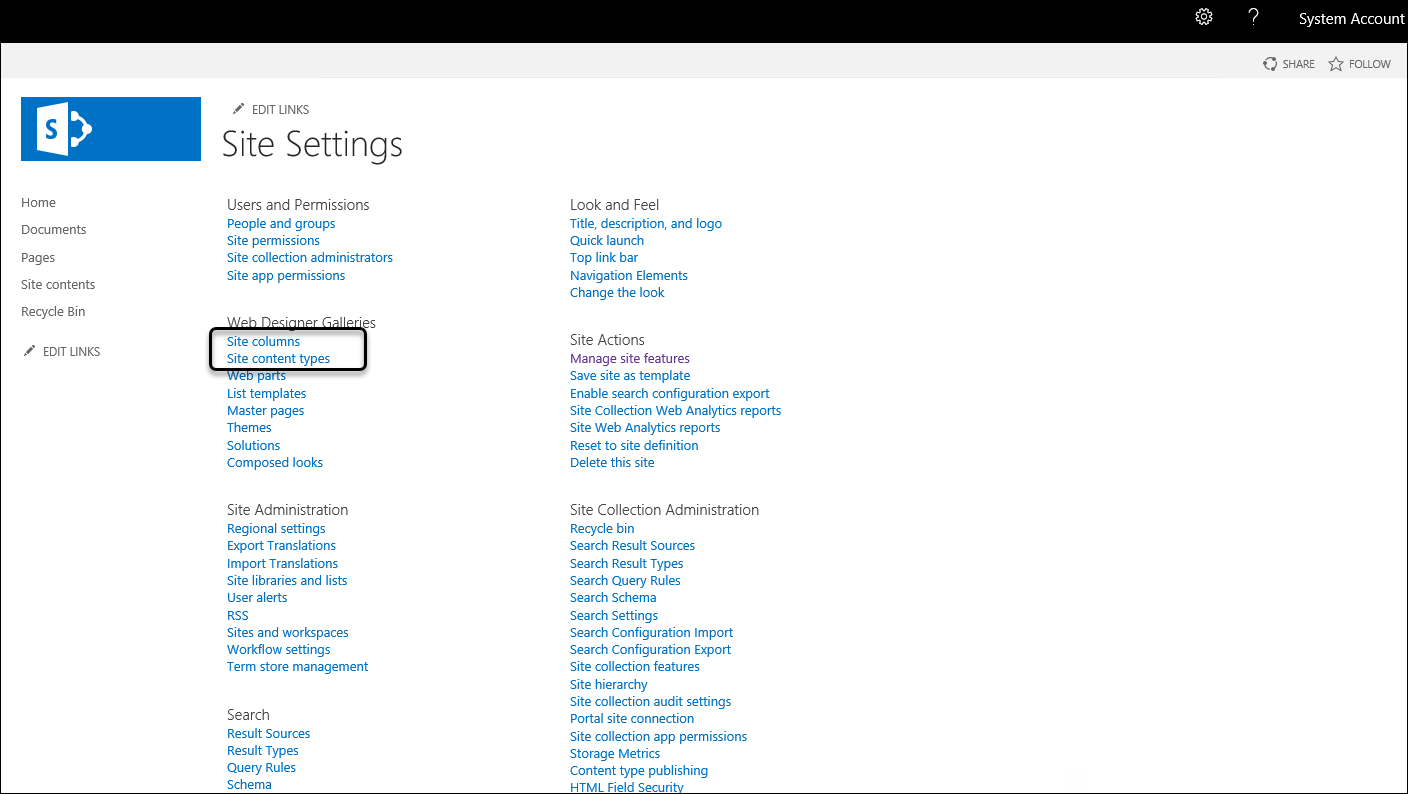Click Delete this site
The height and width of the screenshot is (794, 1408).
click(x=612, y=463)
